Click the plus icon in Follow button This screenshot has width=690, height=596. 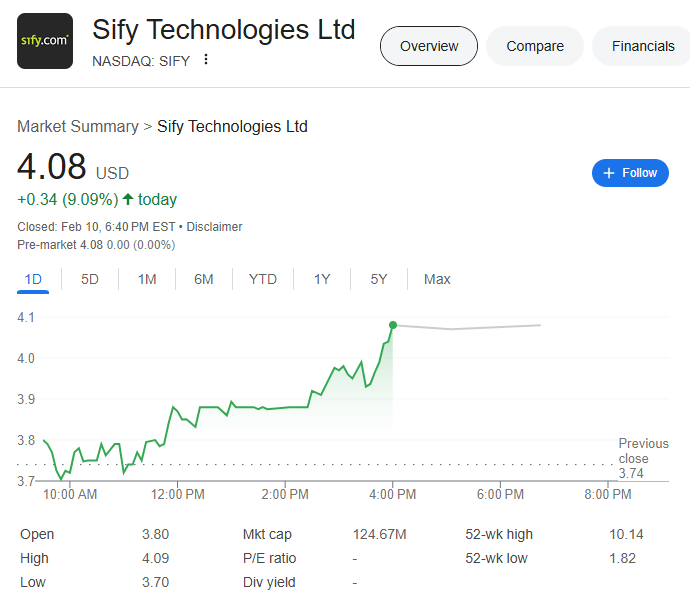[608, 173]
